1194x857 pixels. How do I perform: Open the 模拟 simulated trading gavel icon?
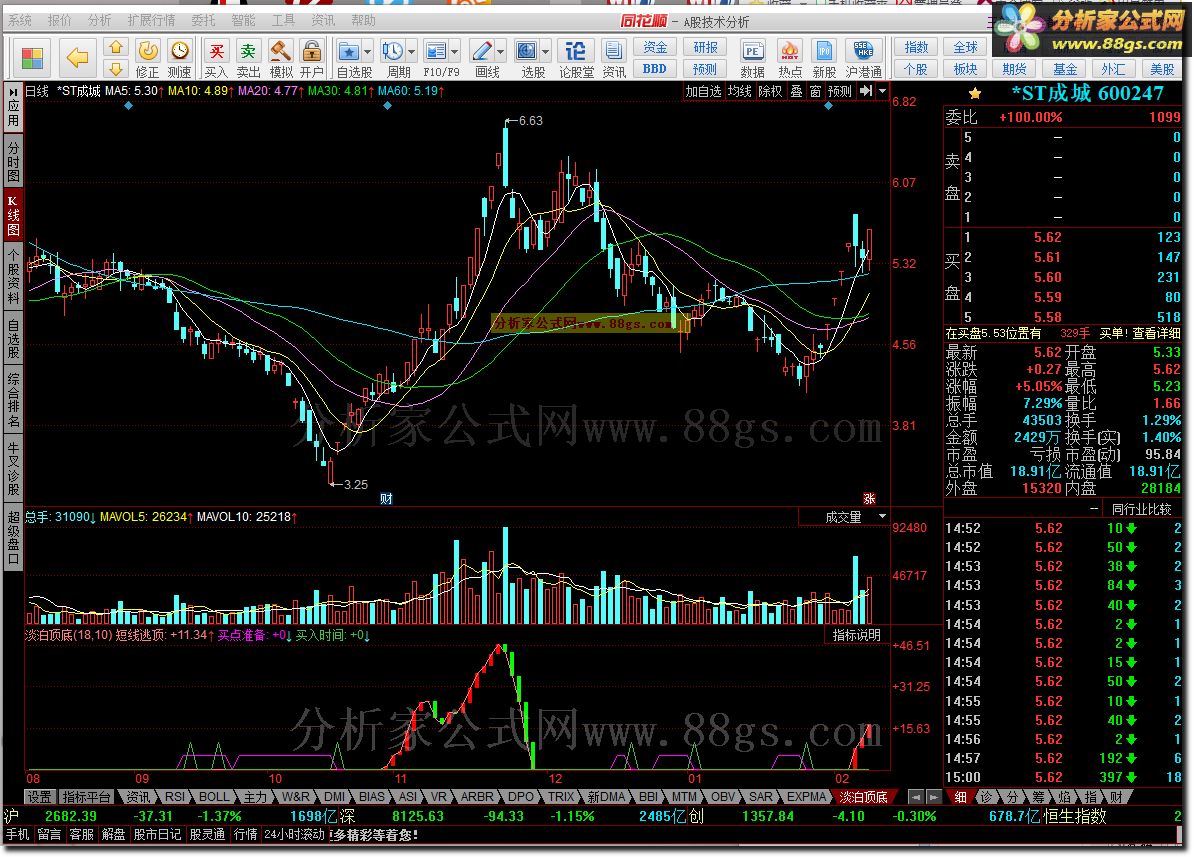point(281,59)
